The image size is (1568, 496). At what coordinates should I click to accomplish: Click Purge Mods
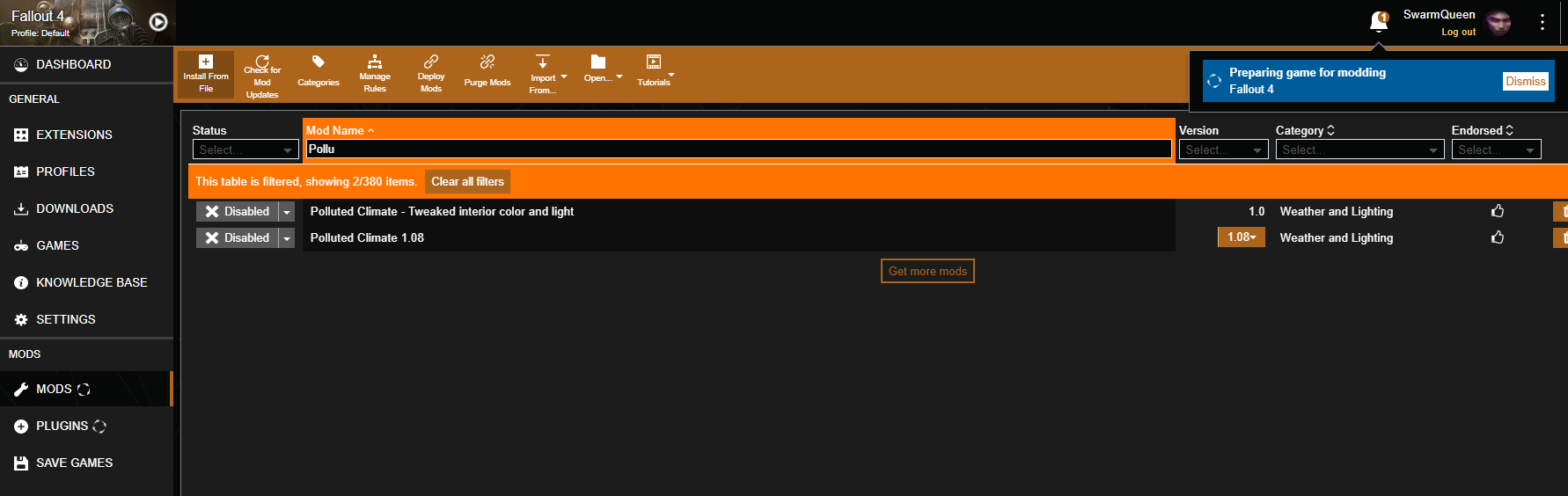(487, 72)
